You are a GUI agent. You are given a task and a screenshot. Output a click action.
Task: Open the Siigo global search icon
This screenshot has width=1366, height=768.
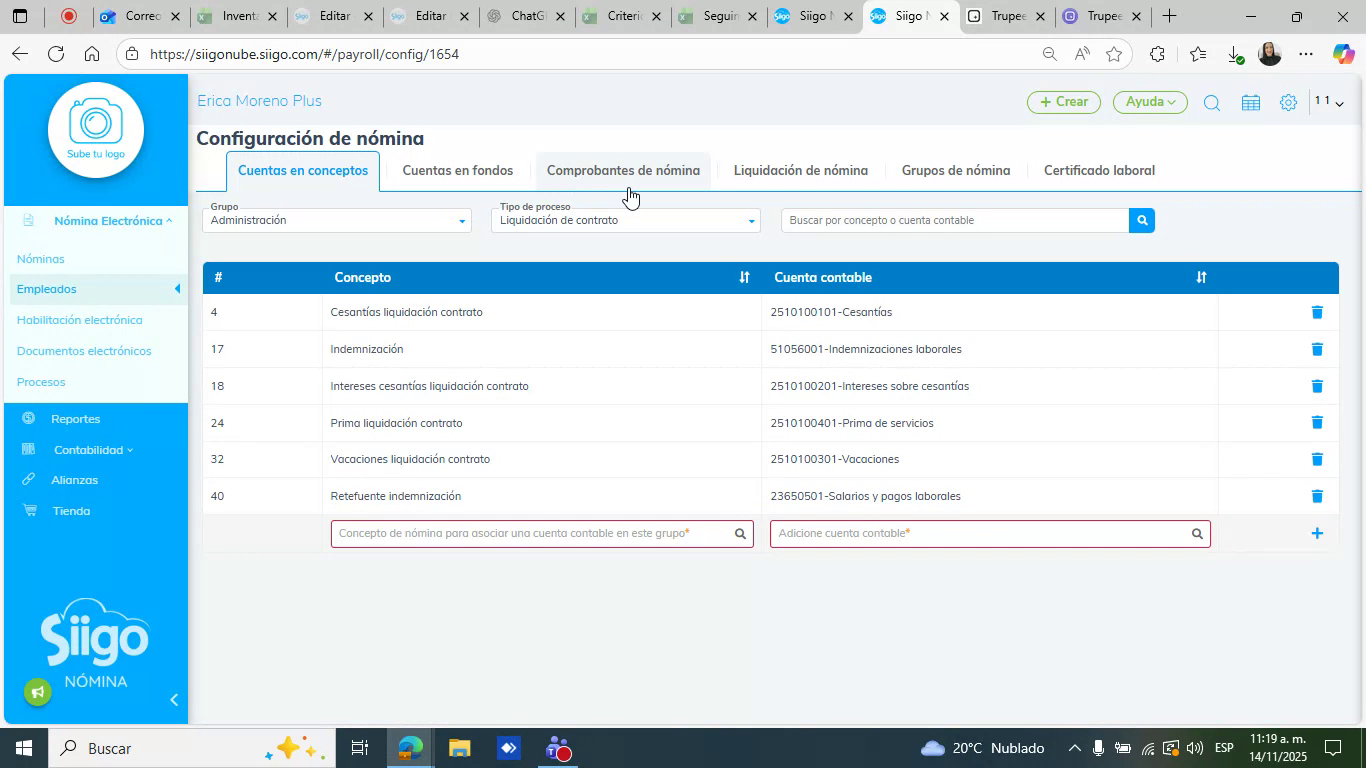tap(1211, 102)
